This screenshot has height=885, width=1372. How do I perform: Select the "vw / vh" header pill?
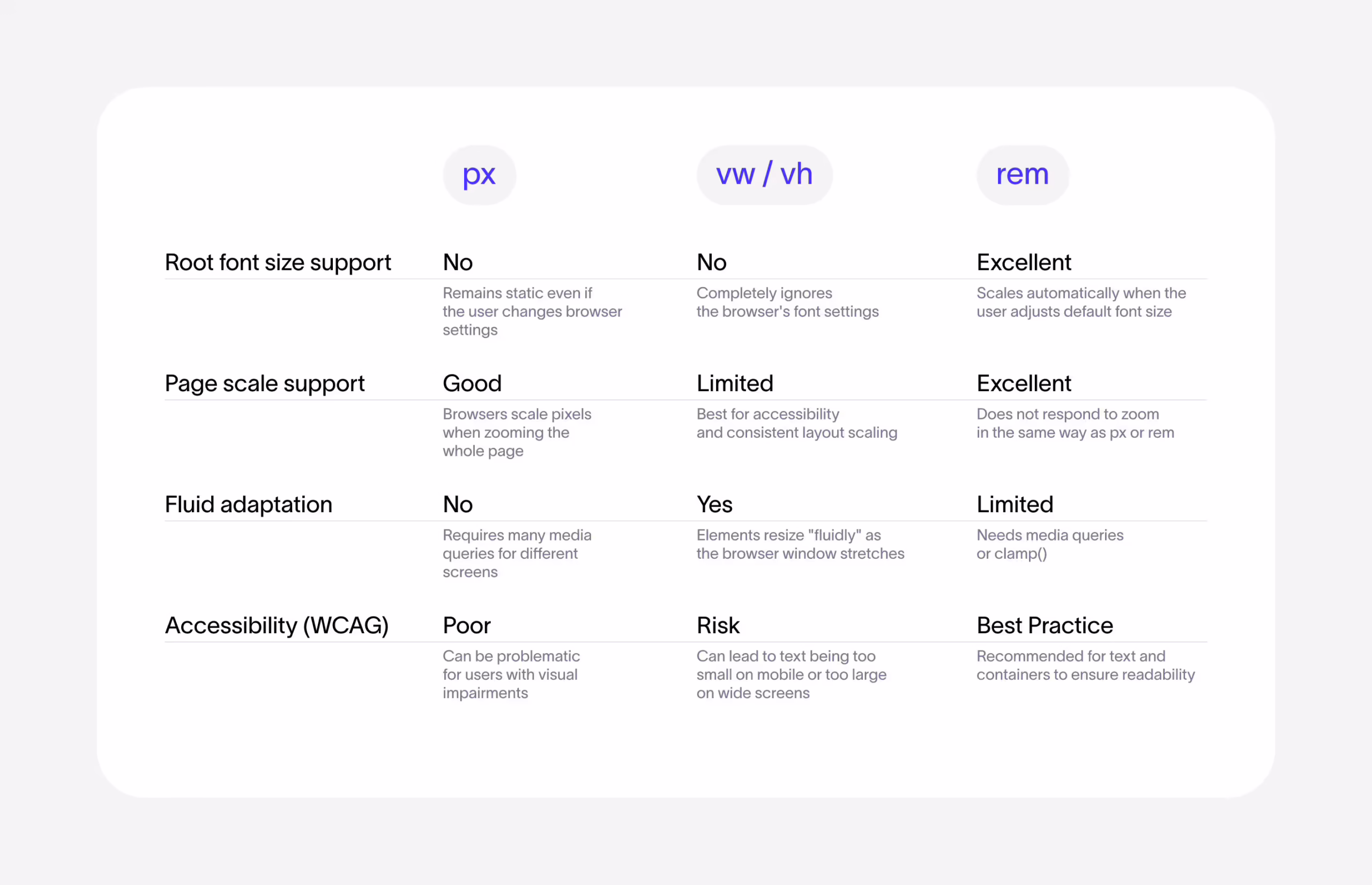(764, 175)
